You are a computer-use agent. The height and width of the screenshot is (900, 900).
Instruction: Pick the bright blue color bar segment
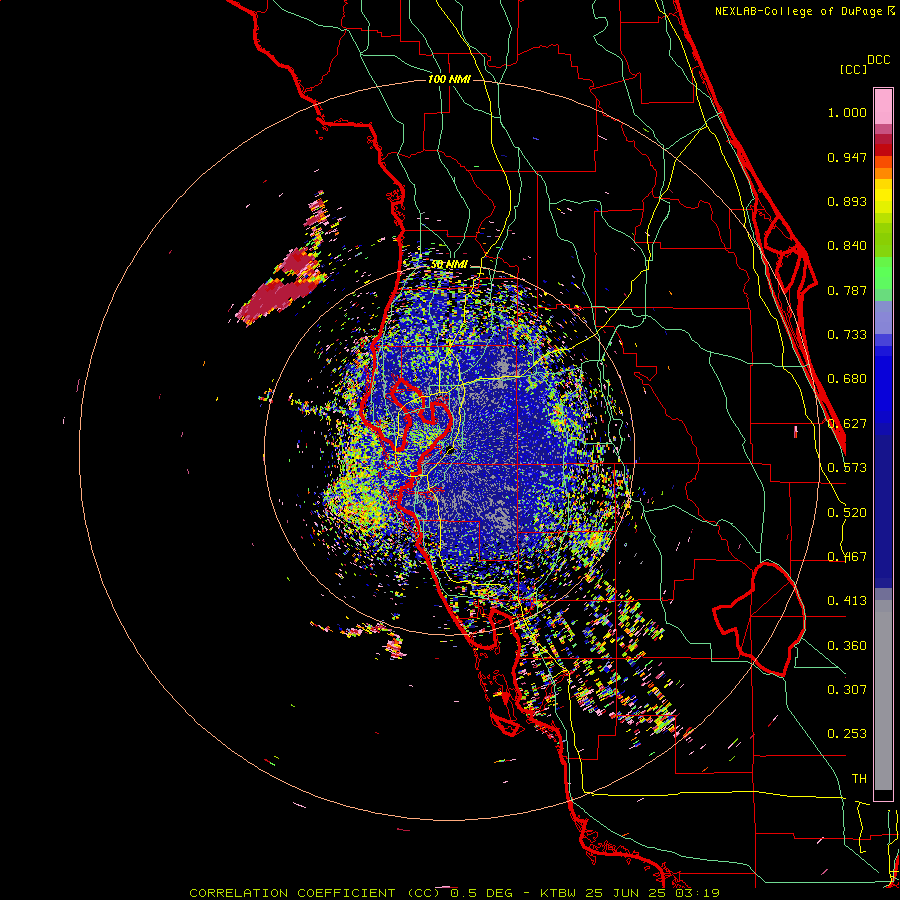click(883, 385)
